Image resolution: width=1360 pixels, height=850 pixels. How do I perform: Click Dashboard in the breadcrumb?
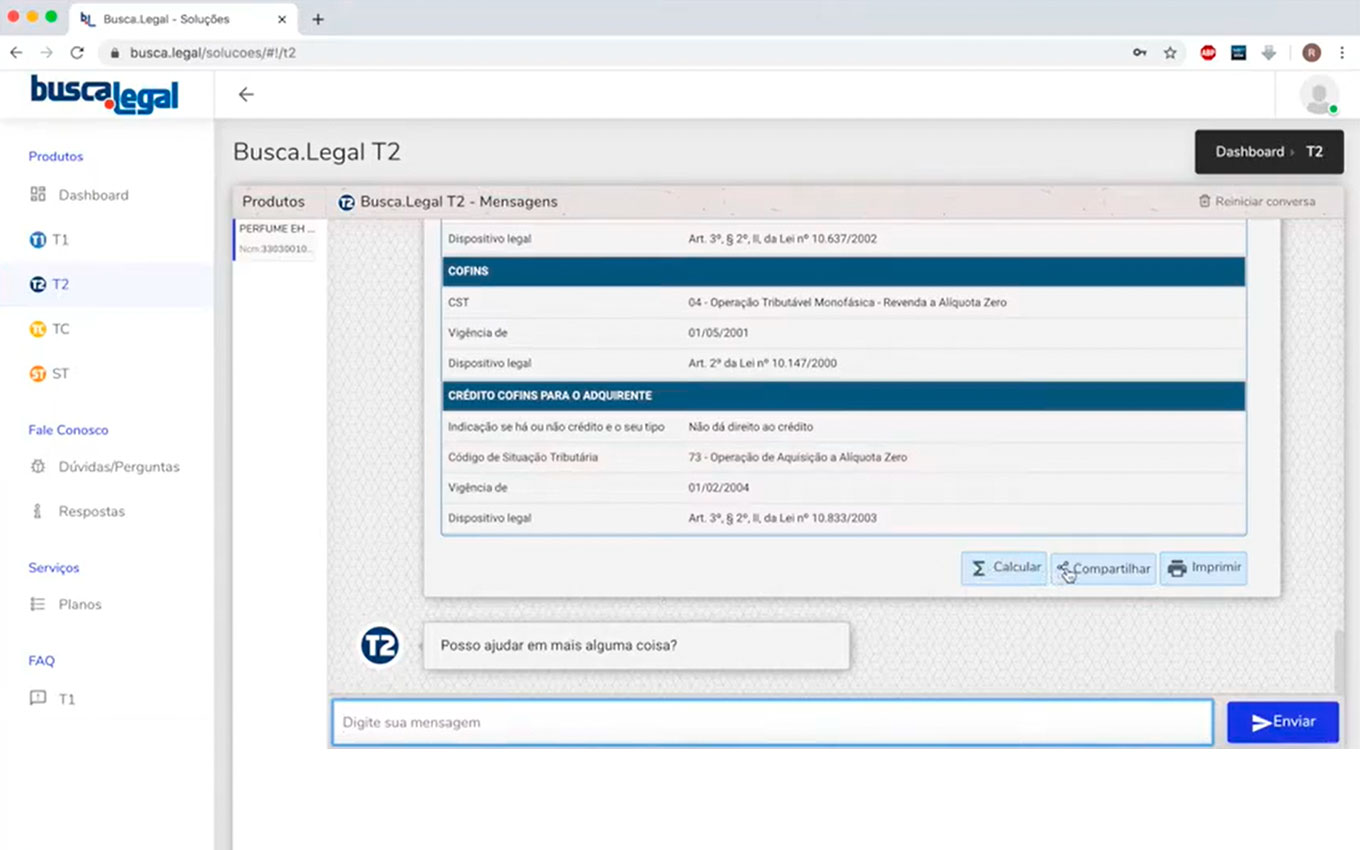pos(1249,152)
